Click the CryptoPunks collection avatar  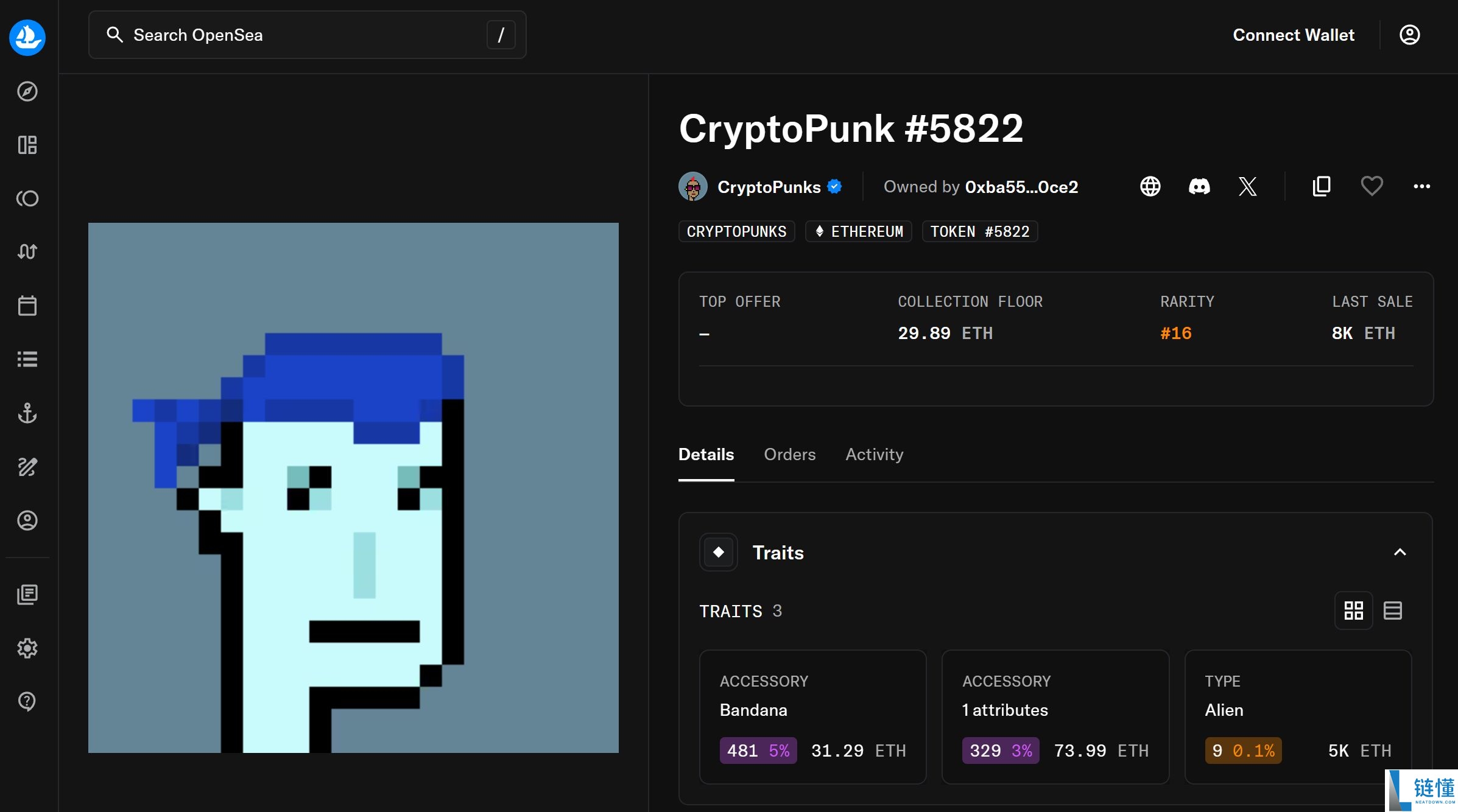[693, 186]
